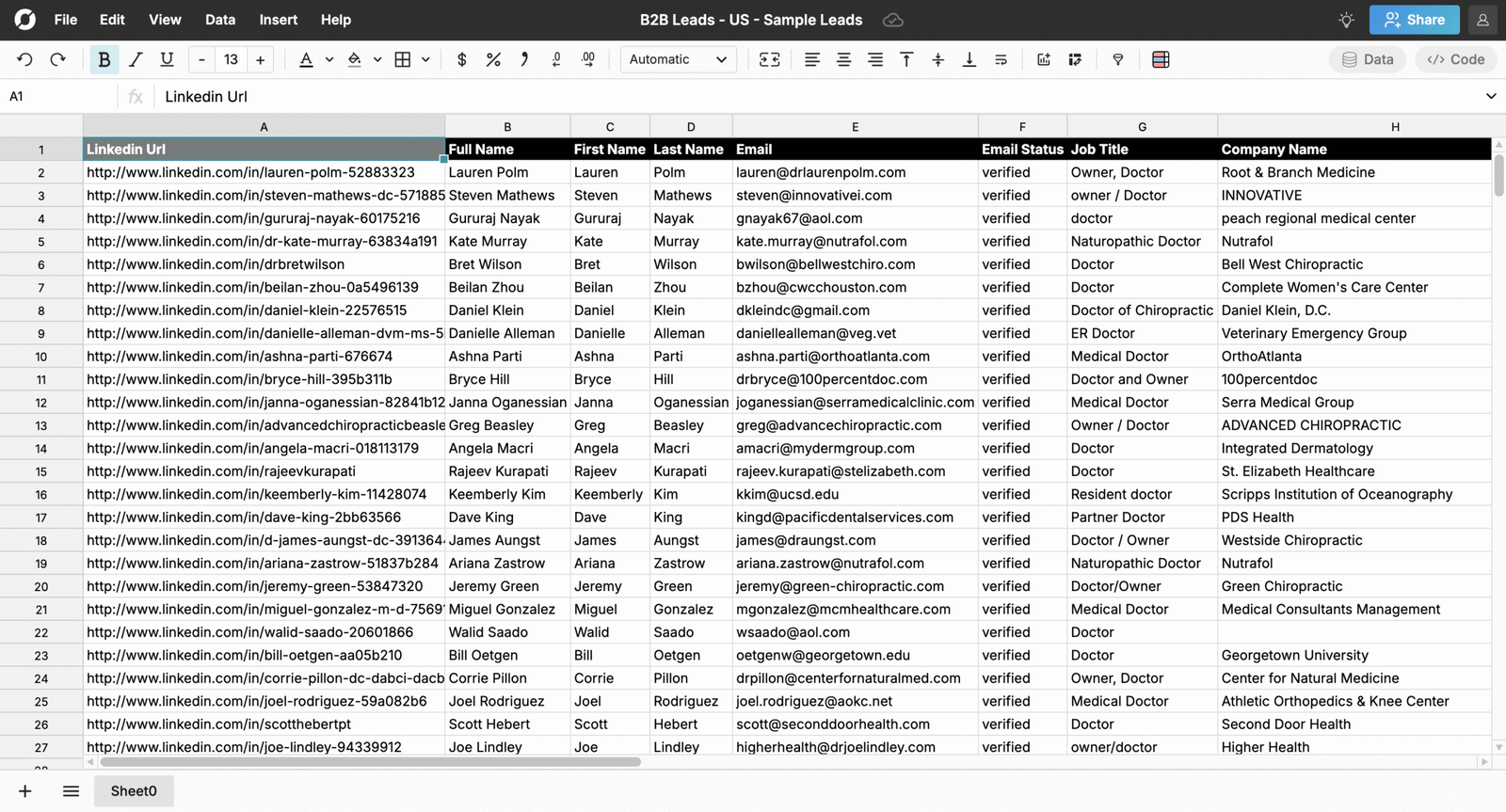Expand the formula bar chevron
This screenshot has height=812, width=1506.
coord(1491,96)
